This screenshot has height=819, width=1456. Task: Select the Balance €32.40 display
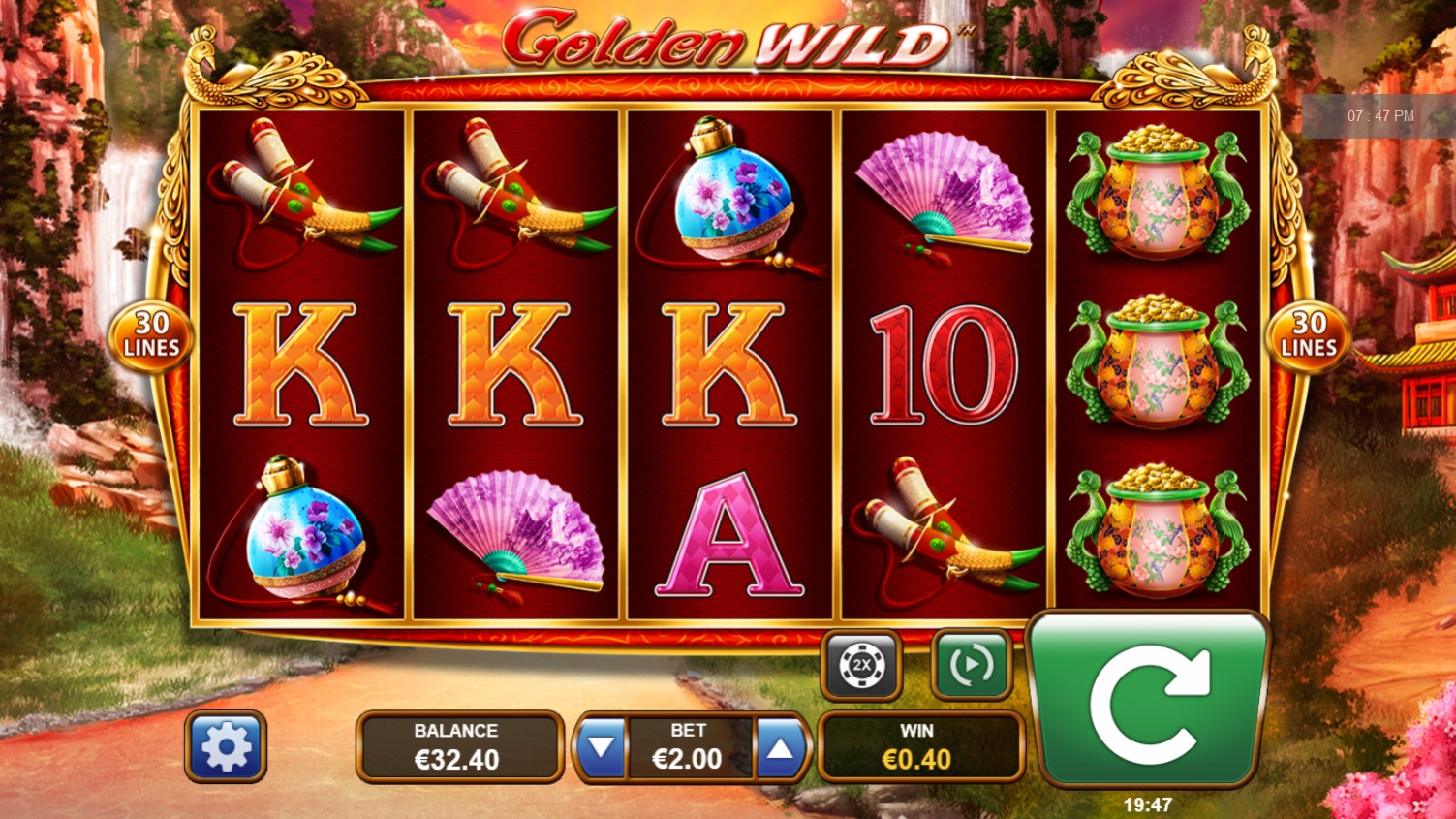pos(459,746)
